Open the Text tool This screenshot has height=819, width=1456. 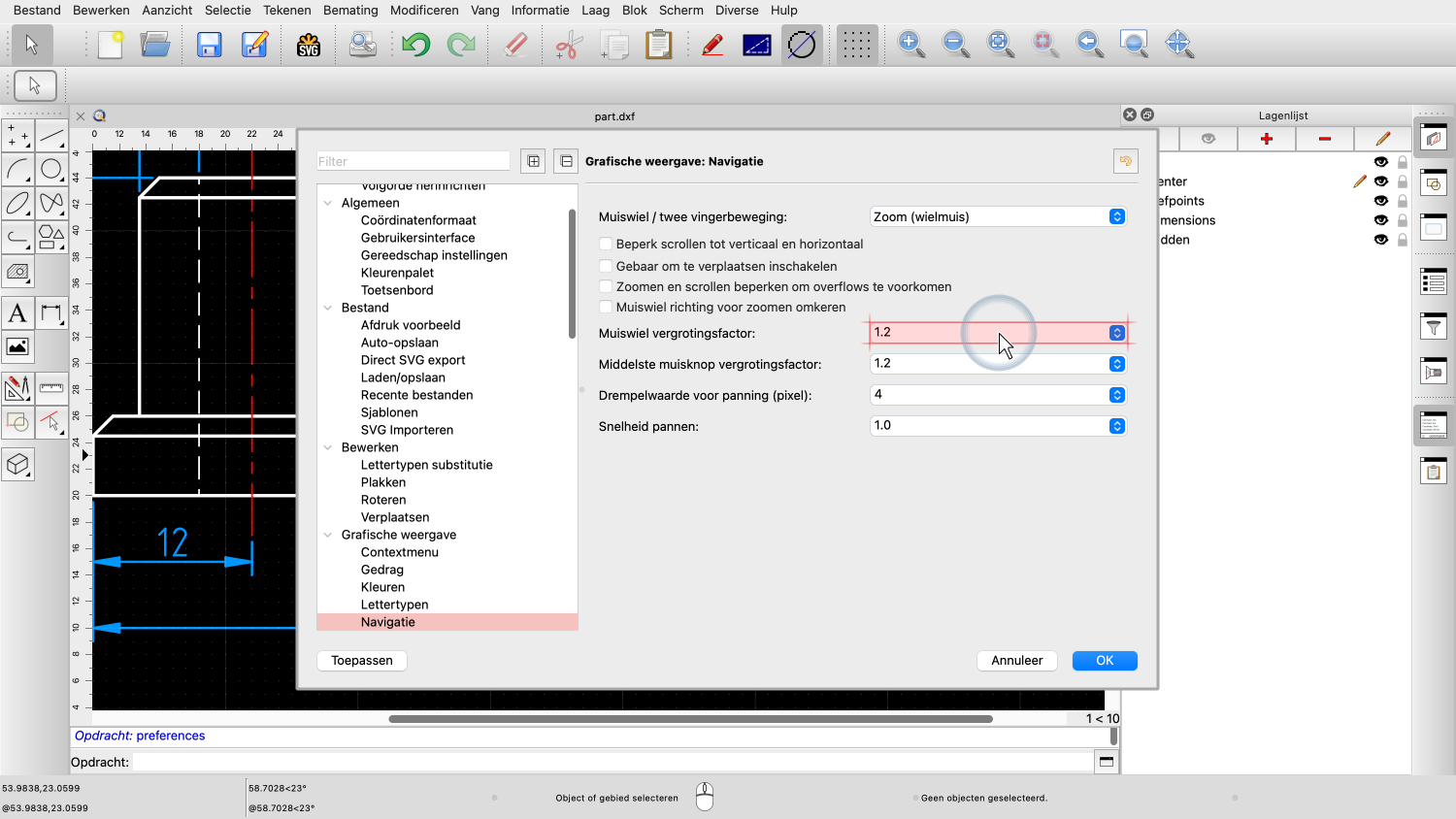tap(17, 311)
